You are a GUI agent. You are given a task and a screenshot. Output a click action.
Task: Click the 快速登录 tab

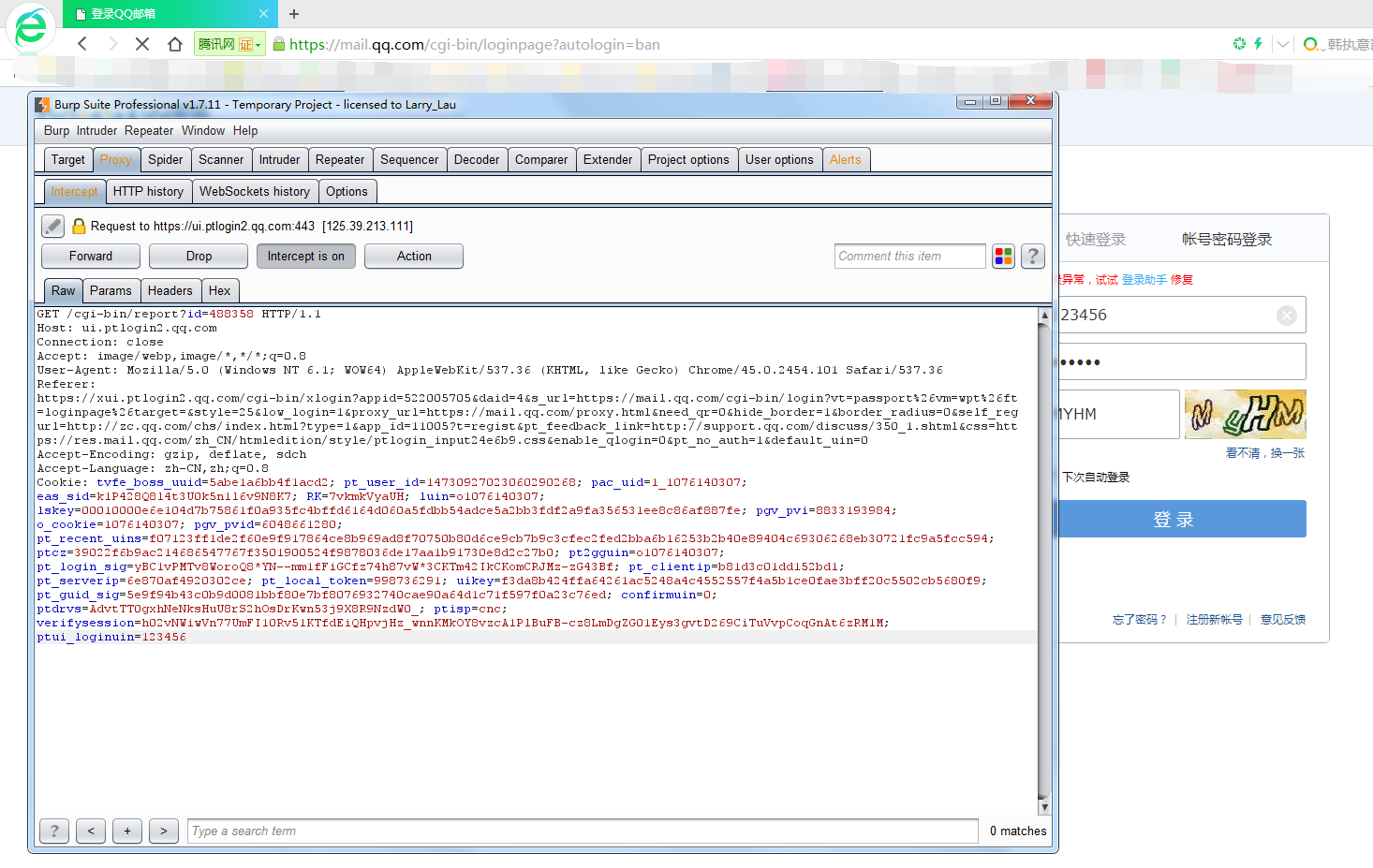point(1095,240)
